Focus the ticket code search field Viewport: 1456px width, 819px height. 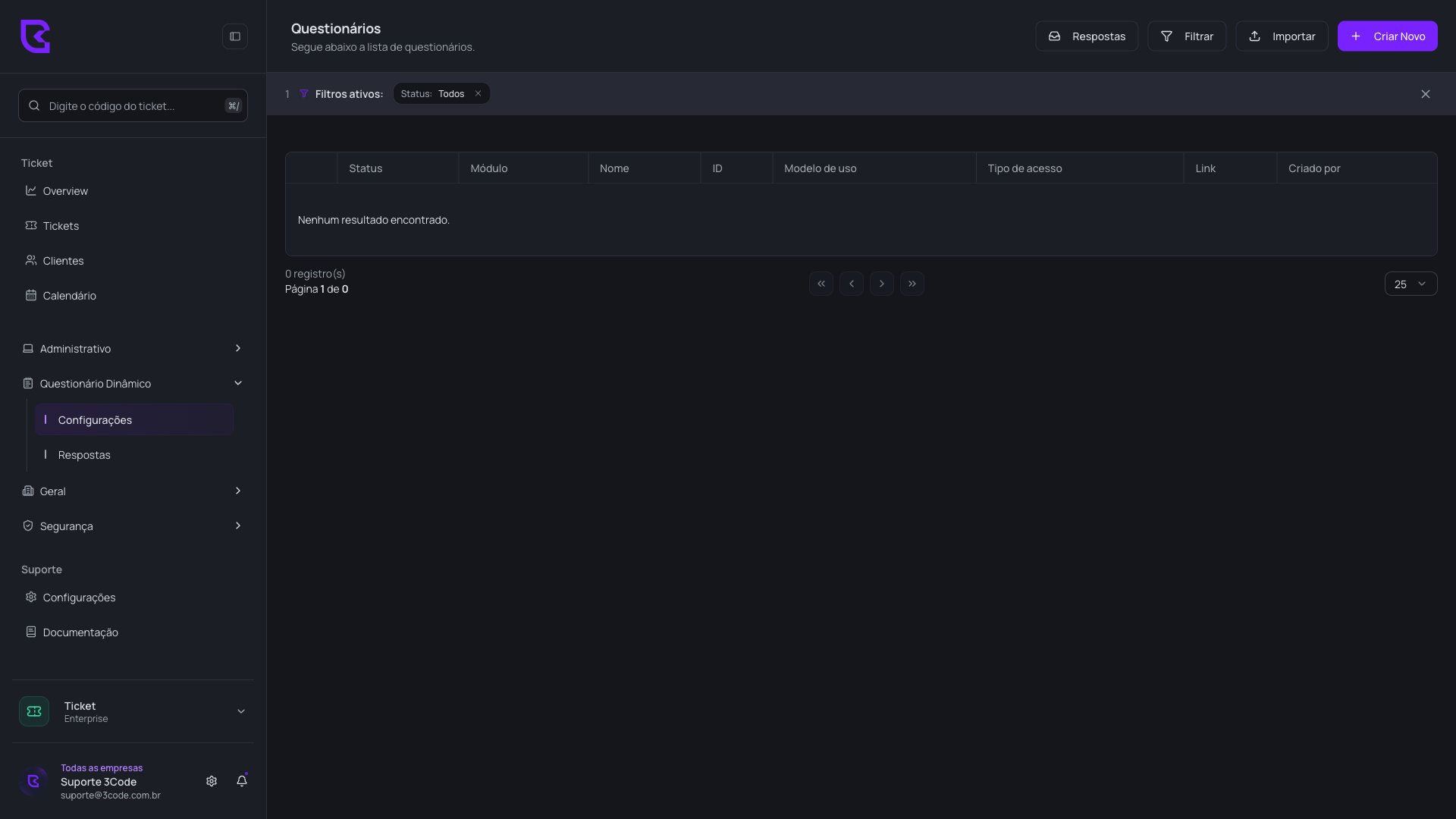point(133,105)
